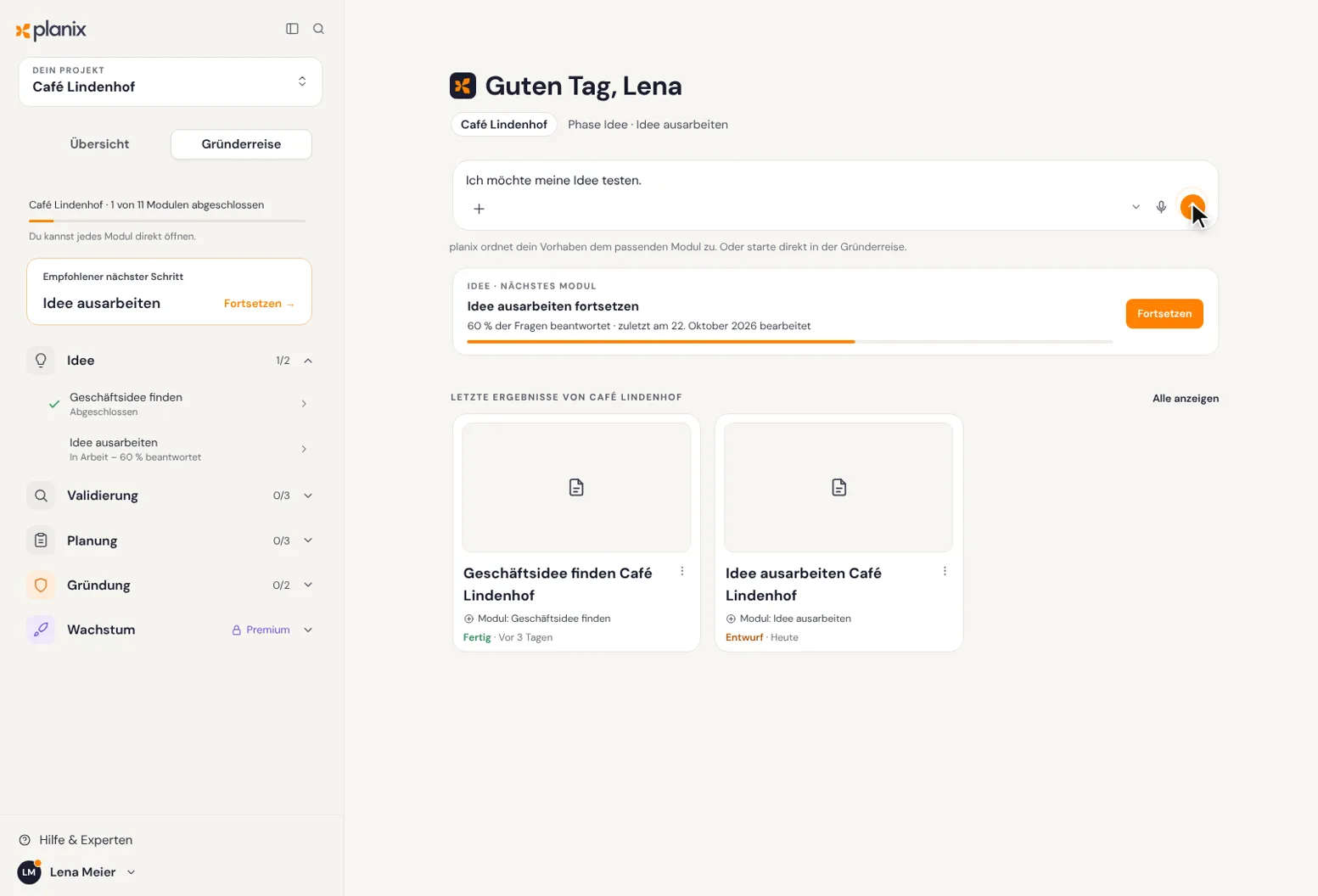Click Alle anzeigen link
The width and height of the screenshot is (1318, 896).
[1185, 399]
